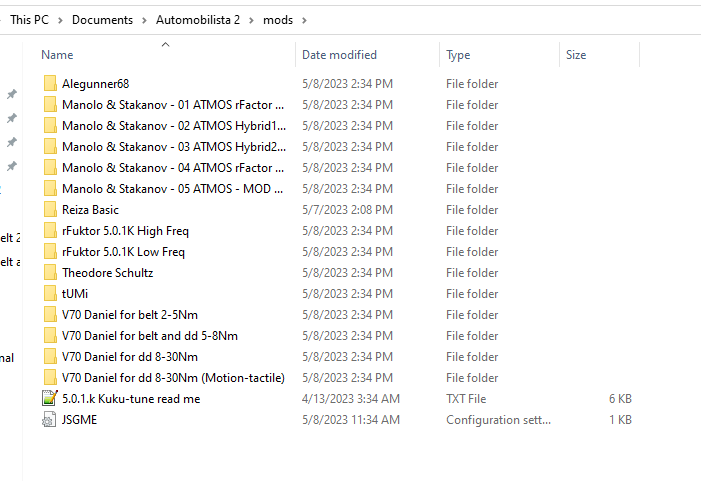The height and width of the screenshot is (481, 701).
Task: Sort by the Date modified column header
Action: [x=339, y=55]
